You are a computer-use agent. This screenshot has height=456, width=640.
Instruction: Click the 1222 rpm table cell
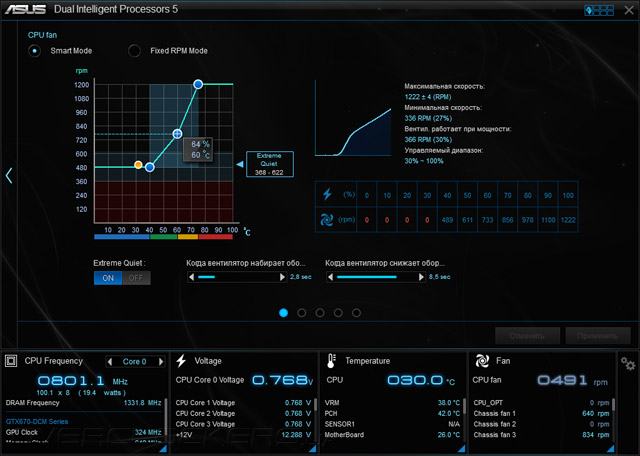[x=568, y=220]
